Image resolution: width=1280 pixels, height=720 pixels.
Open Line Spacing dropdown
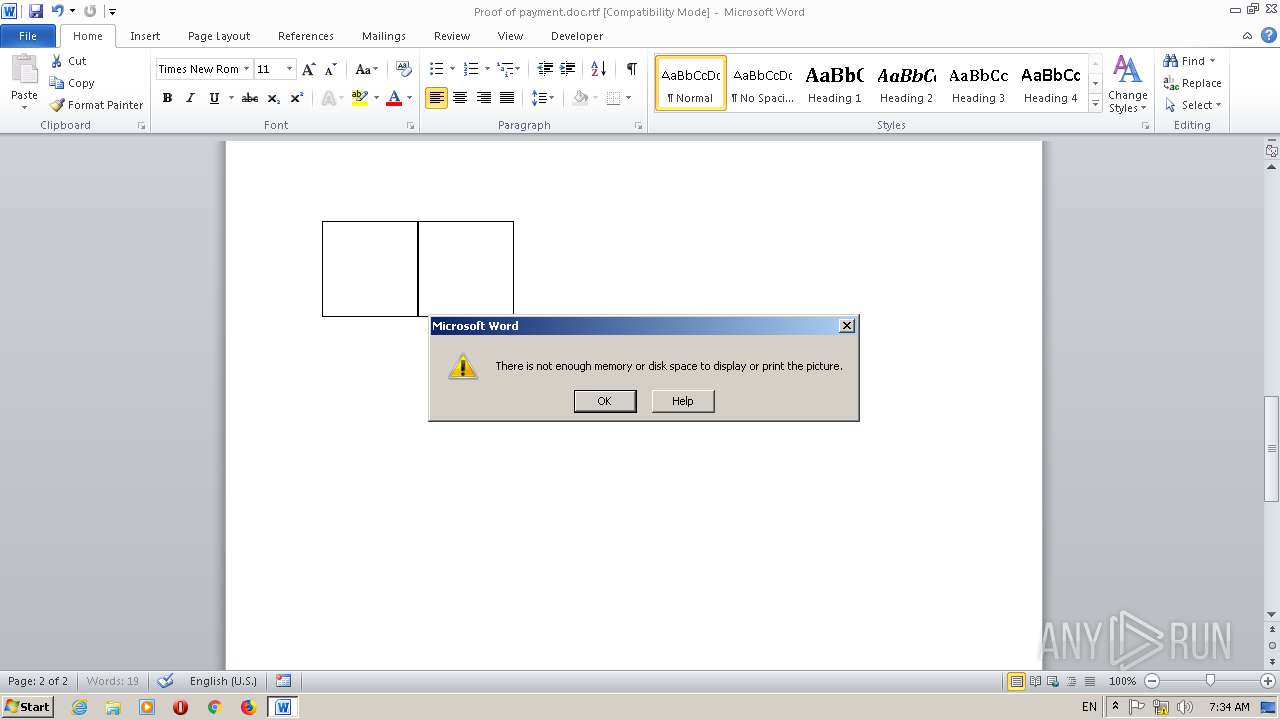coord(543,98)
